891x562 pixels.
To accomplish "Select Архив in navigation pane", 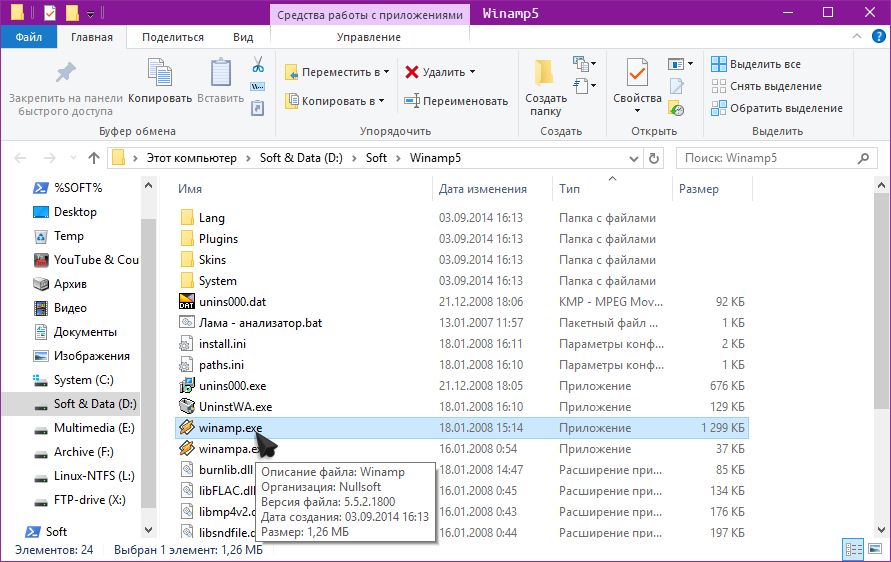I will pos(70,284).
